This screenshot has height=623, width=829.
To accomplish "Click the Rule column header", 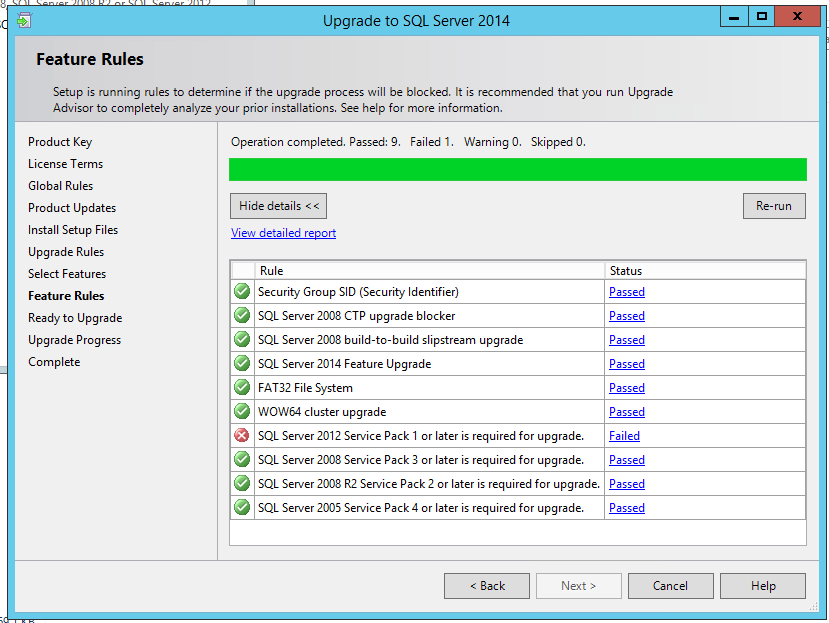I will tap(429, 271).
